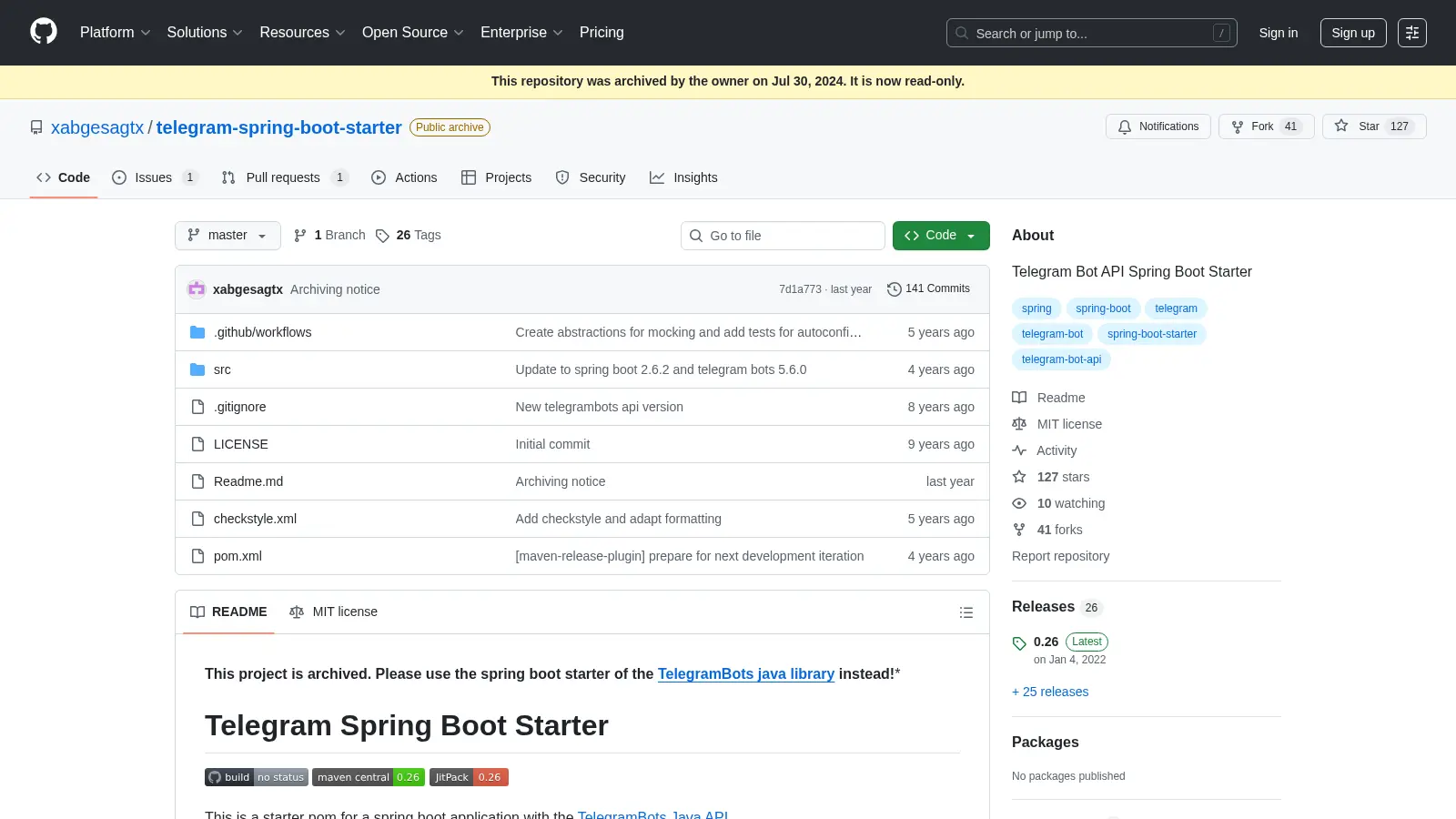This screenshot has height=819, width=1456.
Task: Open the build no status badge
Action: [257, 777]
